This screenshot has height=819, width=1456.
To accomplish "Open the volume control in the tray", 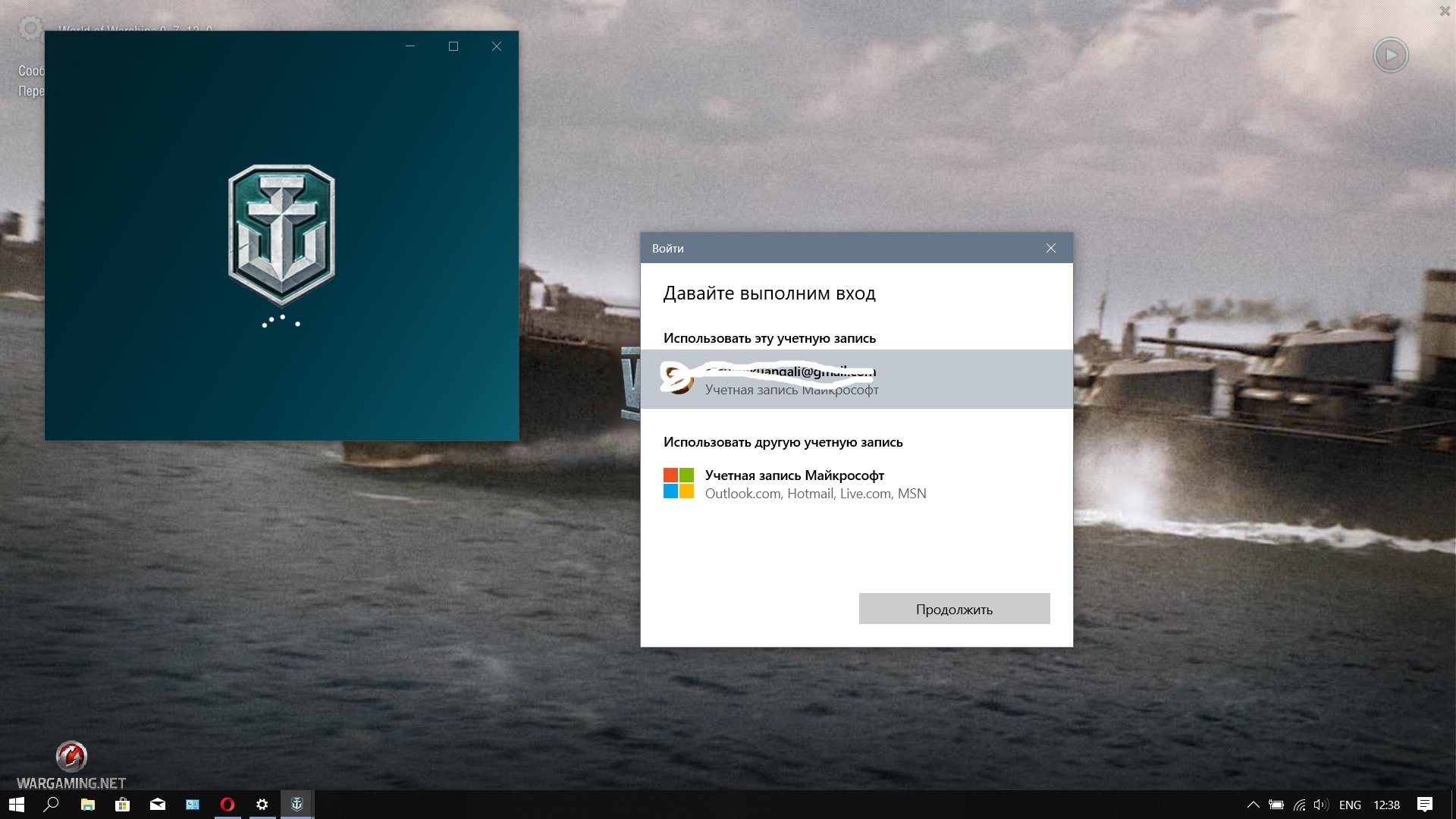I will 1321,805.
